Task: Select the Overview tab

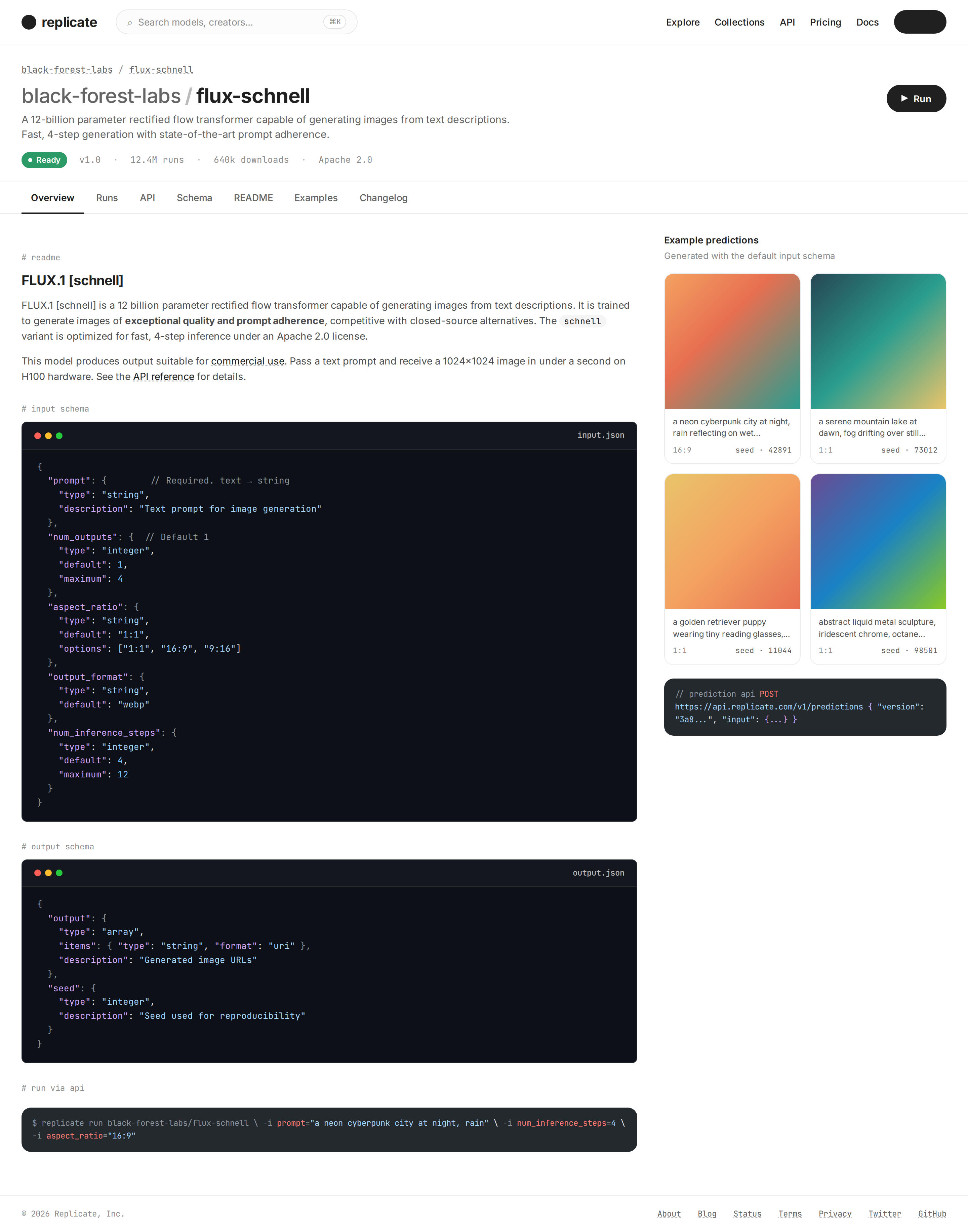Action: [53, 198]
